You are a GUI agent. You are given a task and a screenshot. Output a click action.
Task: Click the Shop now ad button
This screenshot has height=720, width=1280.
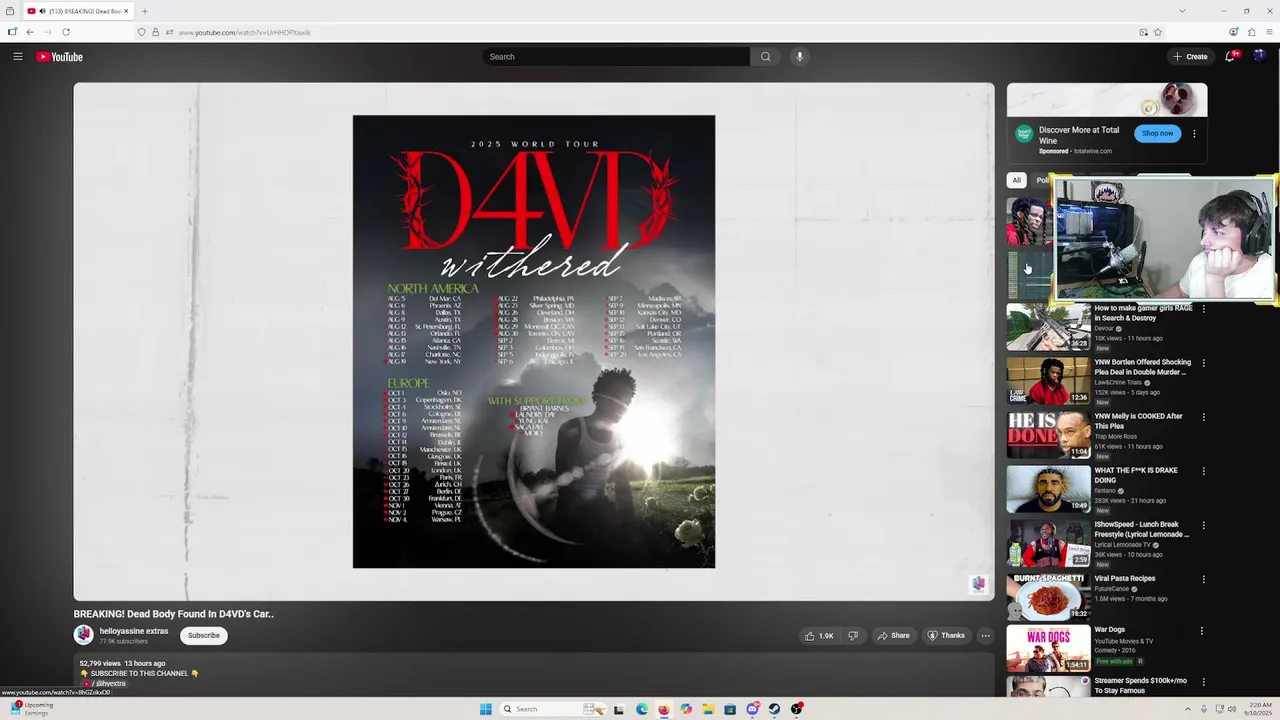(1157, 133)
